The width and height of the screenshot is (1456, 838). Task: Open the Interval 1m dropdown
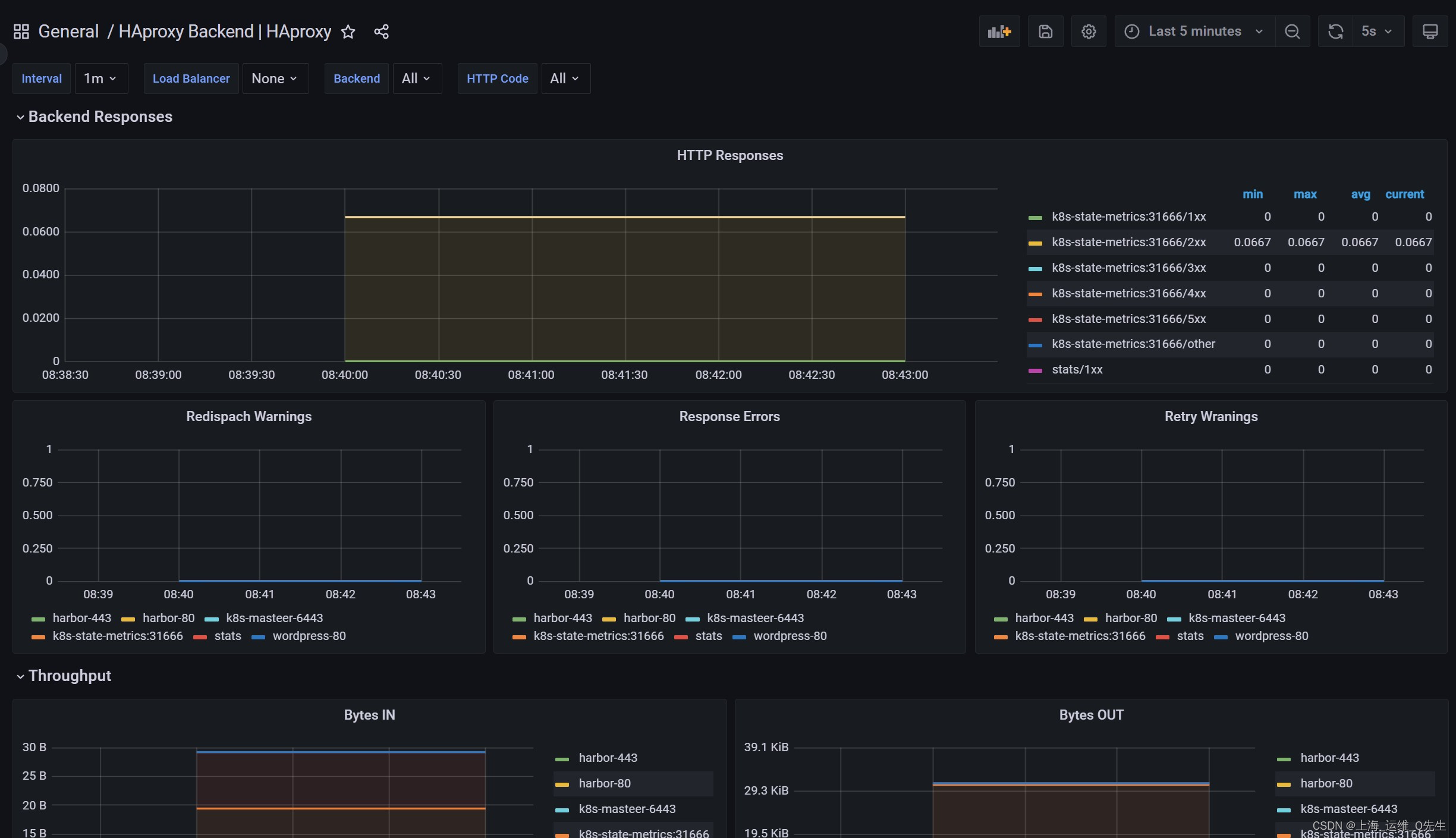(101, 79)
